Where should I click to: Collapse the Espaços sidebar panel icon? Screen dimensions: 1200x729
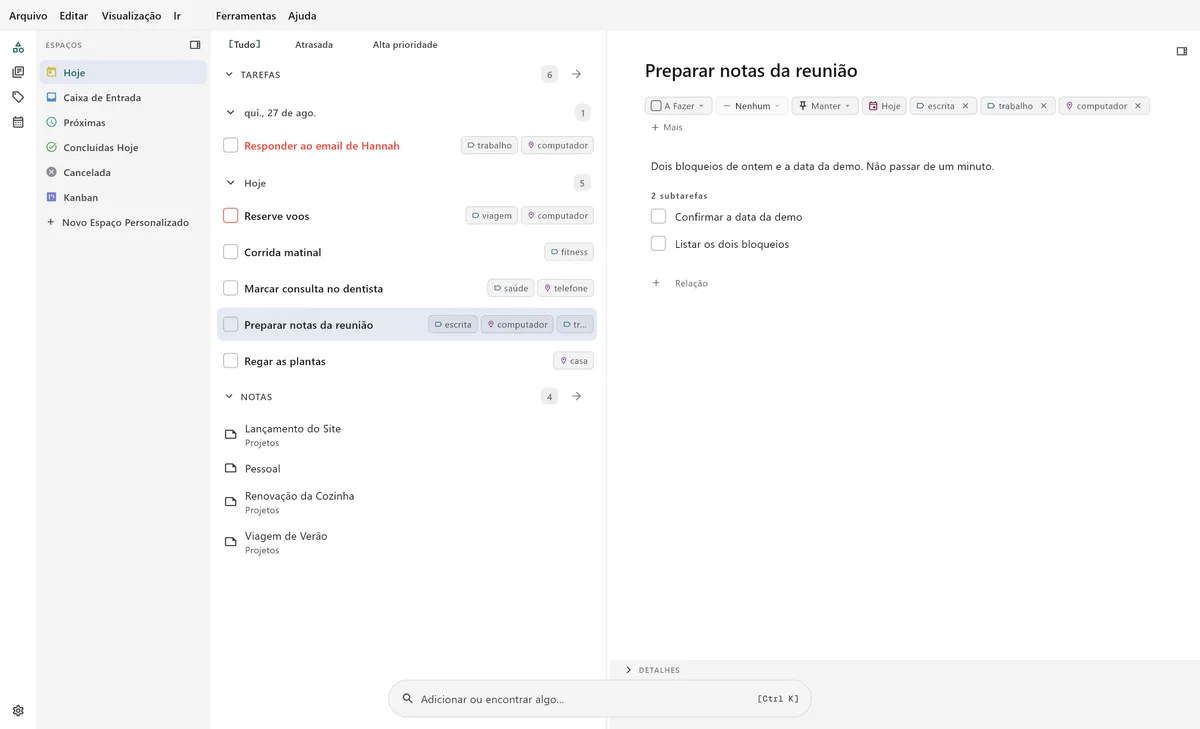195,45
